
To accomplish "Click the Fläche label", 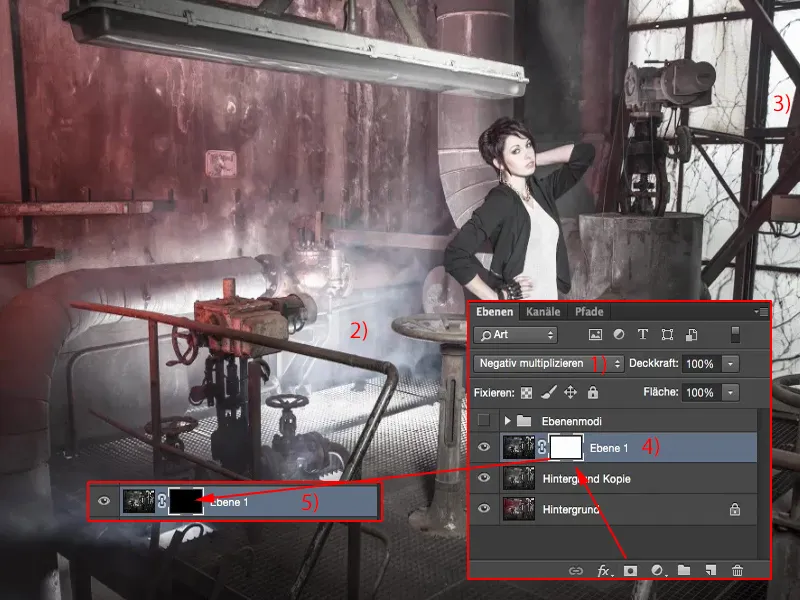I will [661, 392].
